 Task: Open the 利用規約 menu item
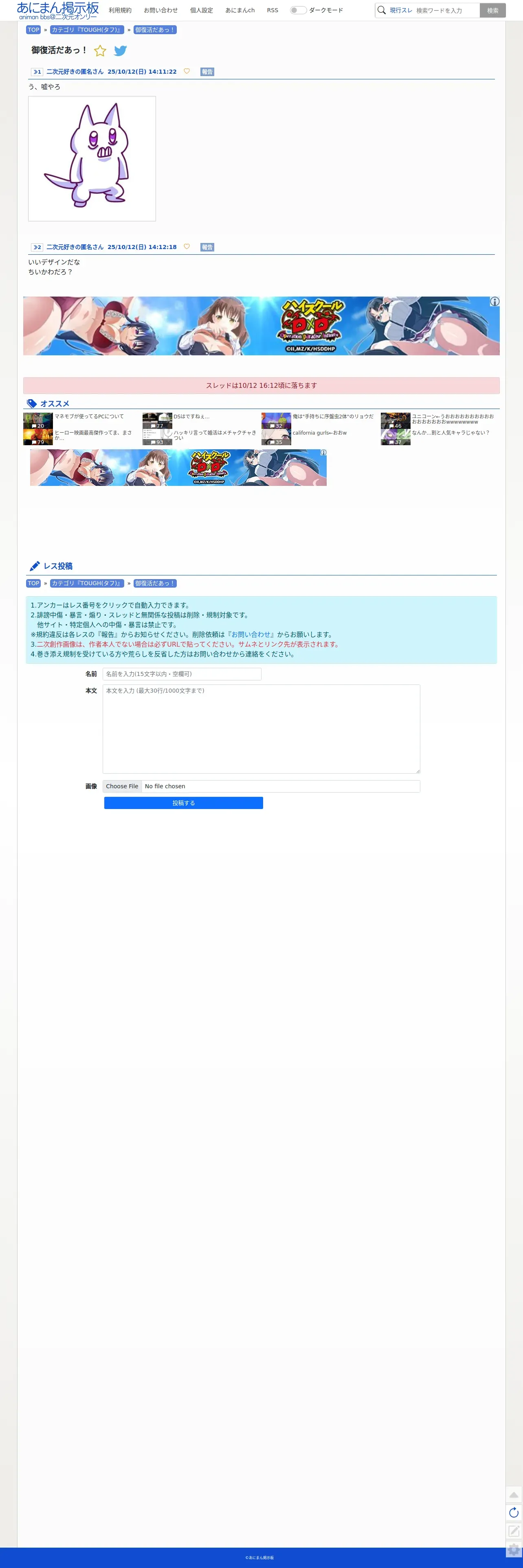tap(120, 10)
